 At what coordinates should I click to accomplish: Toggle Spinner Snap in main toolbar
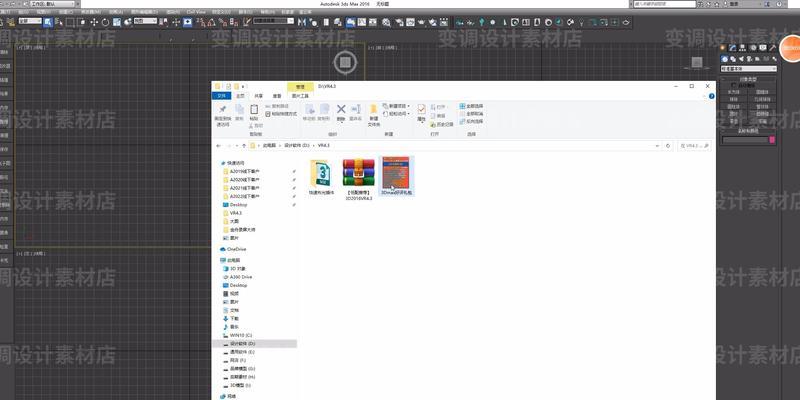tap(234, 22)
